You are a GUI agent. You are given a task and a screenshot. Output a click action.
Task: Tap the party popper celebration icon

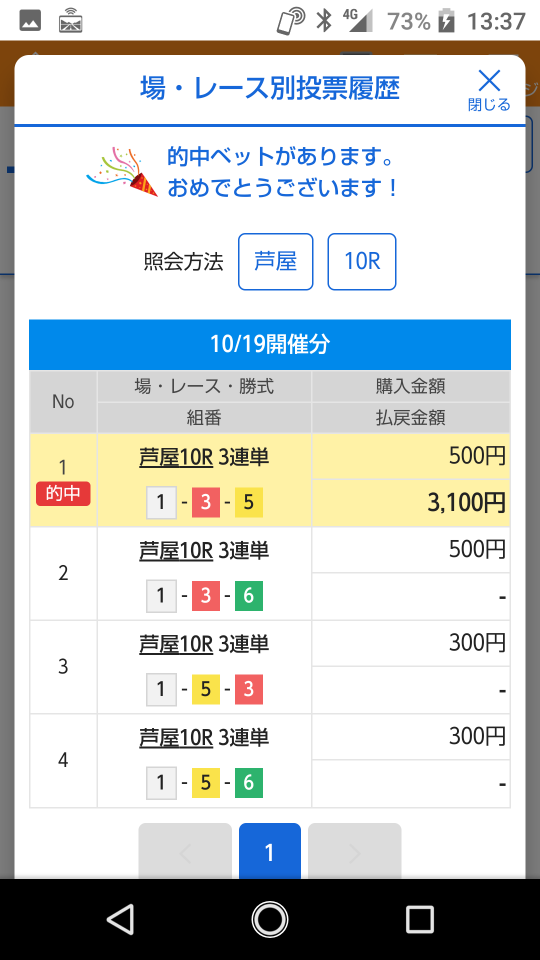coord(122,171)
